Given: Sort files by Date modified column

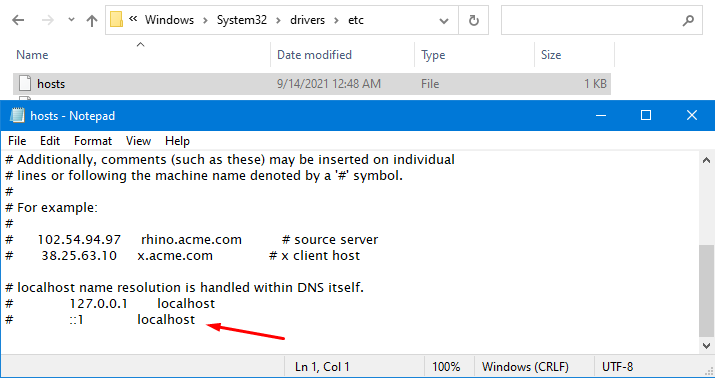Looking at the screenshot, I should pyautogui.click(x=314, y=55).
